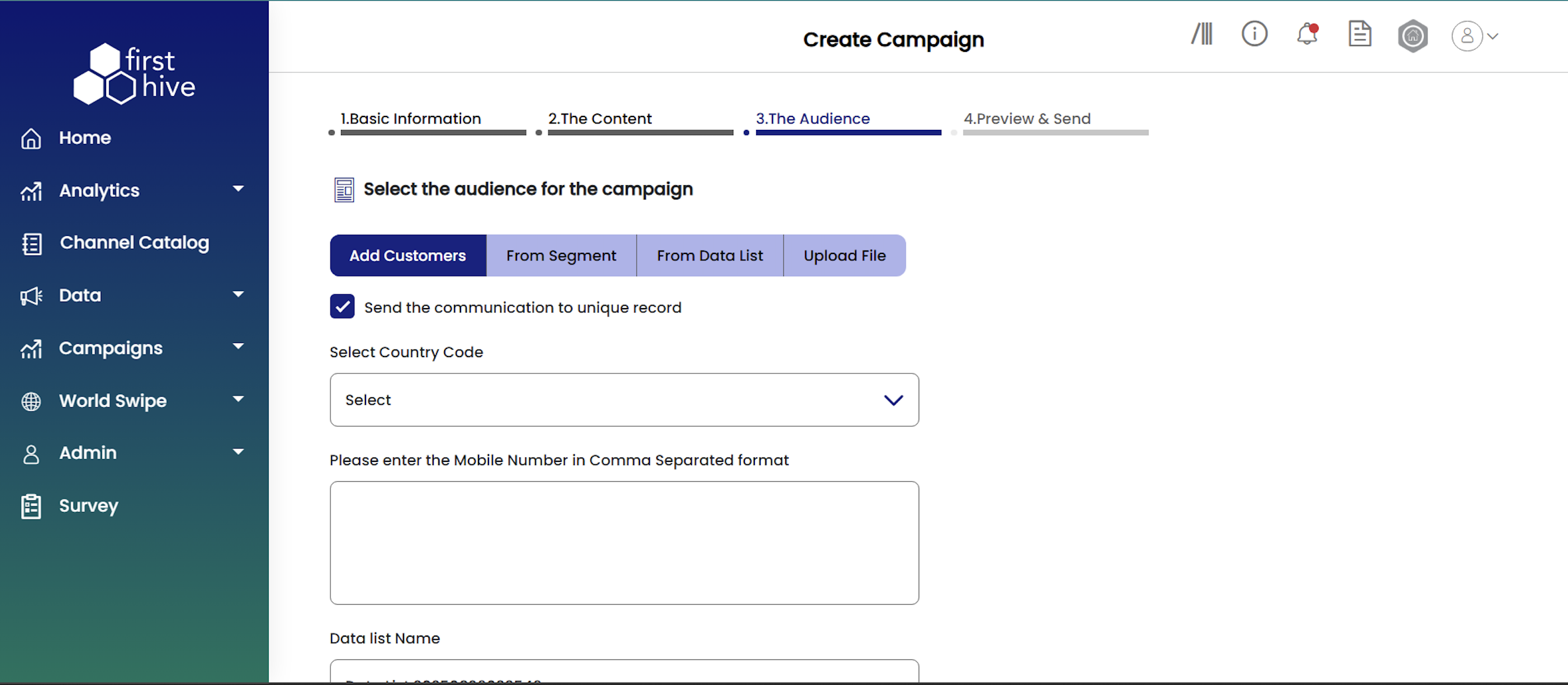Open World Swipe label in sidebar
Viewport: 1568px width, 685px height.
pos(112,401)
